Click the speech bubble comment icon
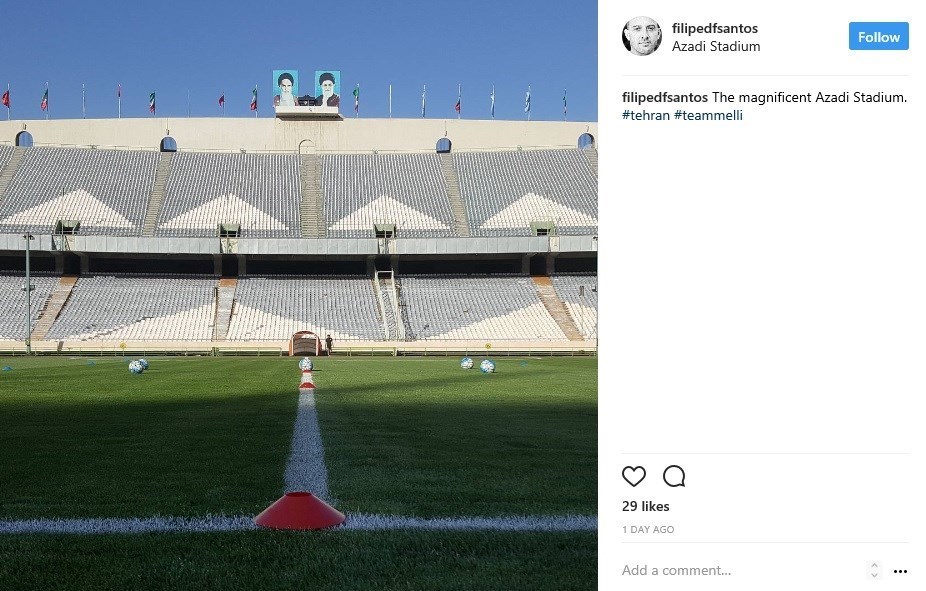926x591 pixels. 674,476
